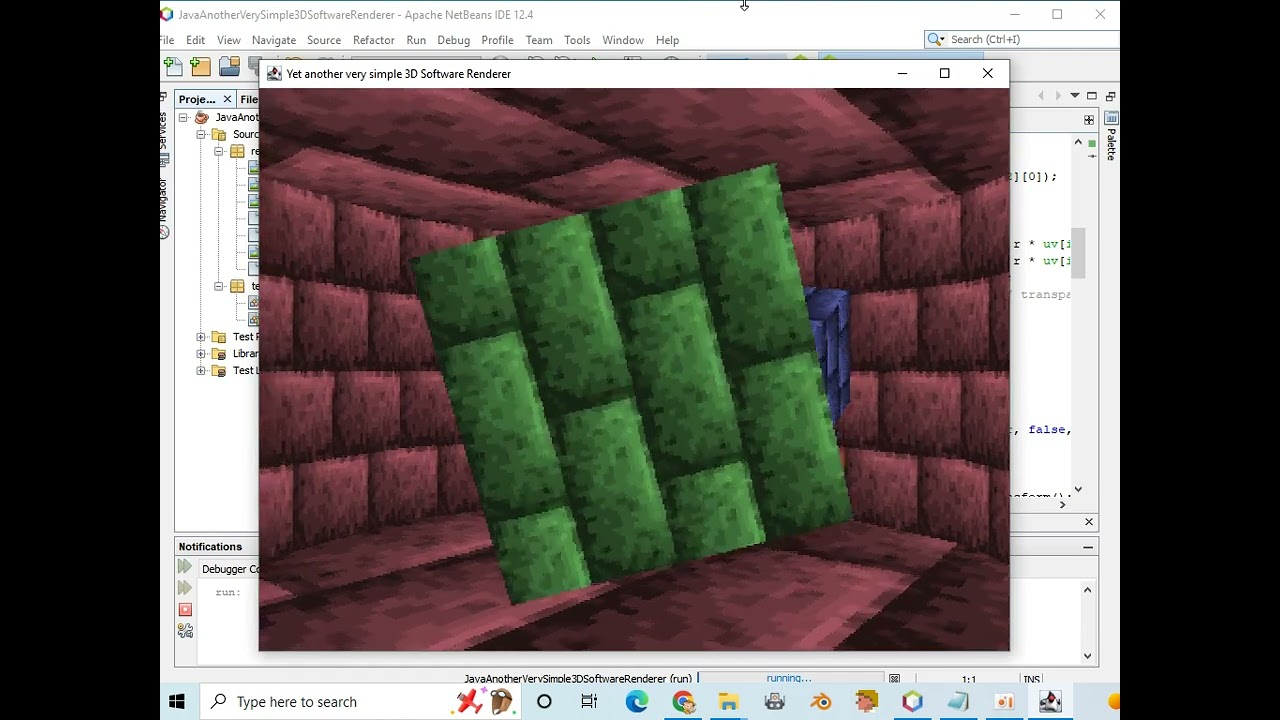Open File Explorer from the taskbar
This screenshot has width=1280, height=720.
coord(728,702)
